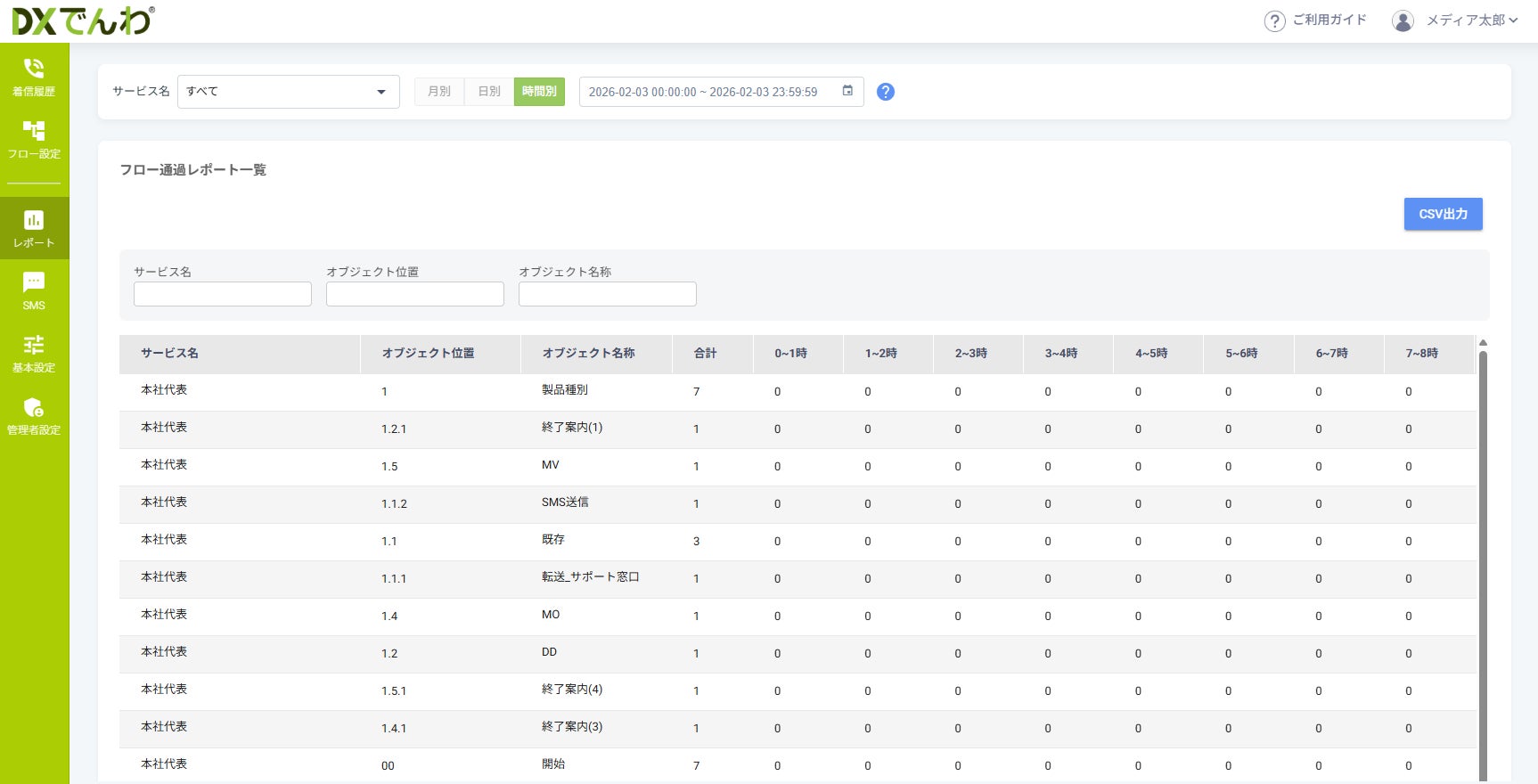The image size is (1538, 784).
Task: Open the 着信履歴 call history sidebar icon
Action: click(x=34, y=77)
